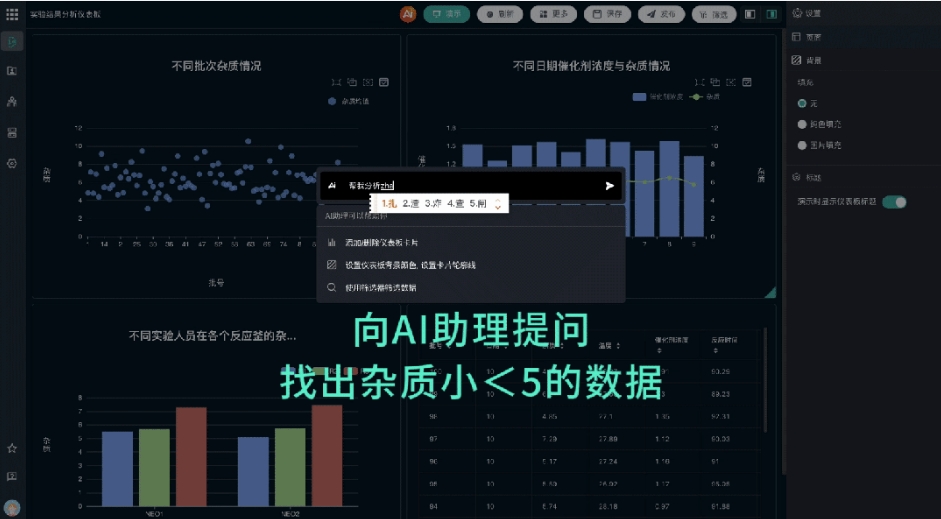
Task: Click the user avatar at bottom left
Action: pyautogui.click(x=12, y=507)
